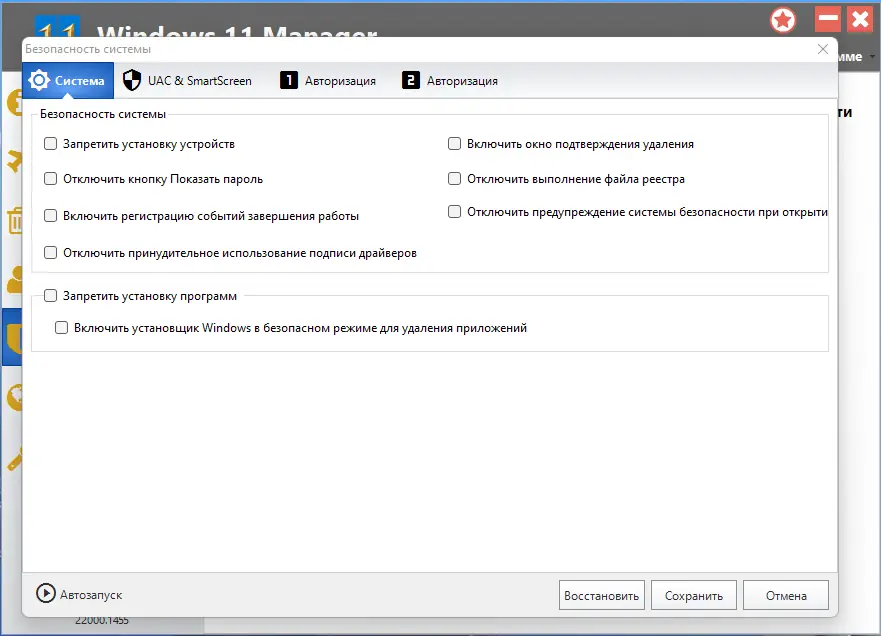Enable Запретить установку программ
881x636 pixels.
pos(51,296)
